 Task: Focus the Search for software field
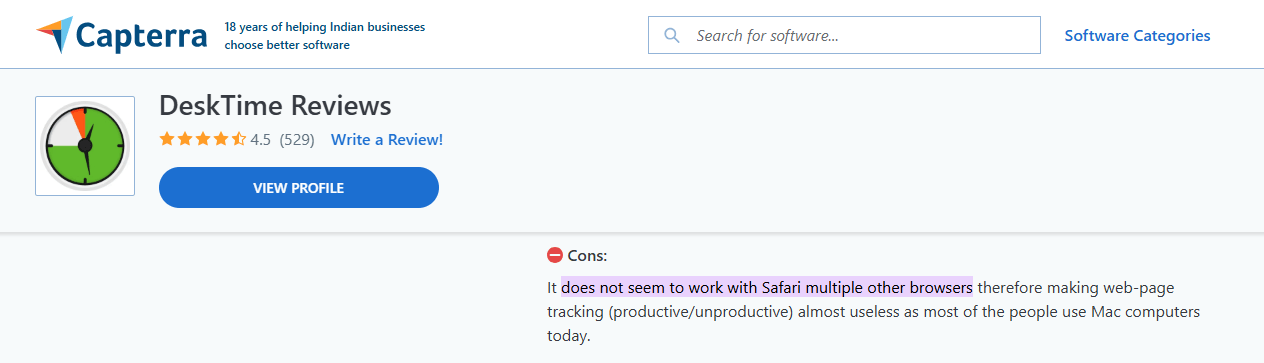[844, 35]
